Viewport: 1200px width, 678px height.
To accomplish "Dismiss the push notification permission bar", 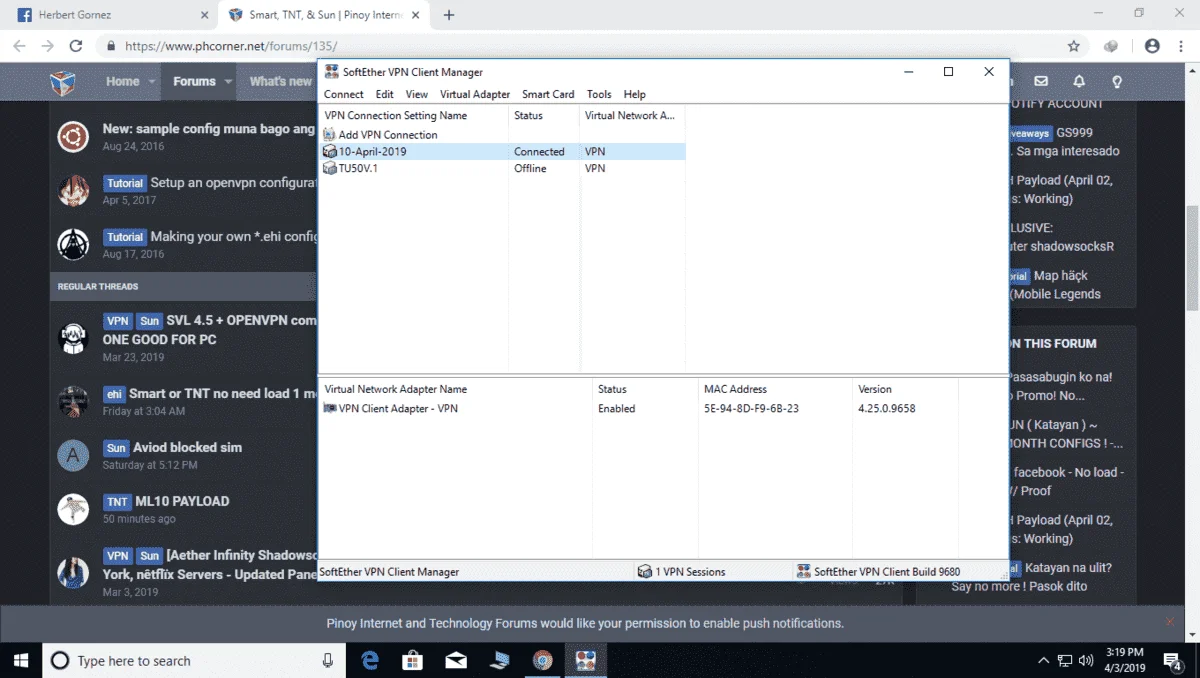I will coord(1170,622).
